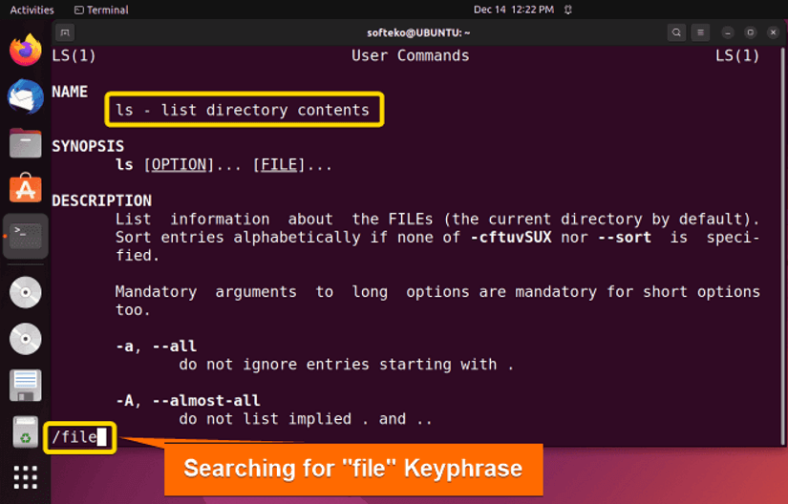788x504 pixels.
Task: Open the second disc drive icon
Action: pyautogui.click(x=25, y=339)
